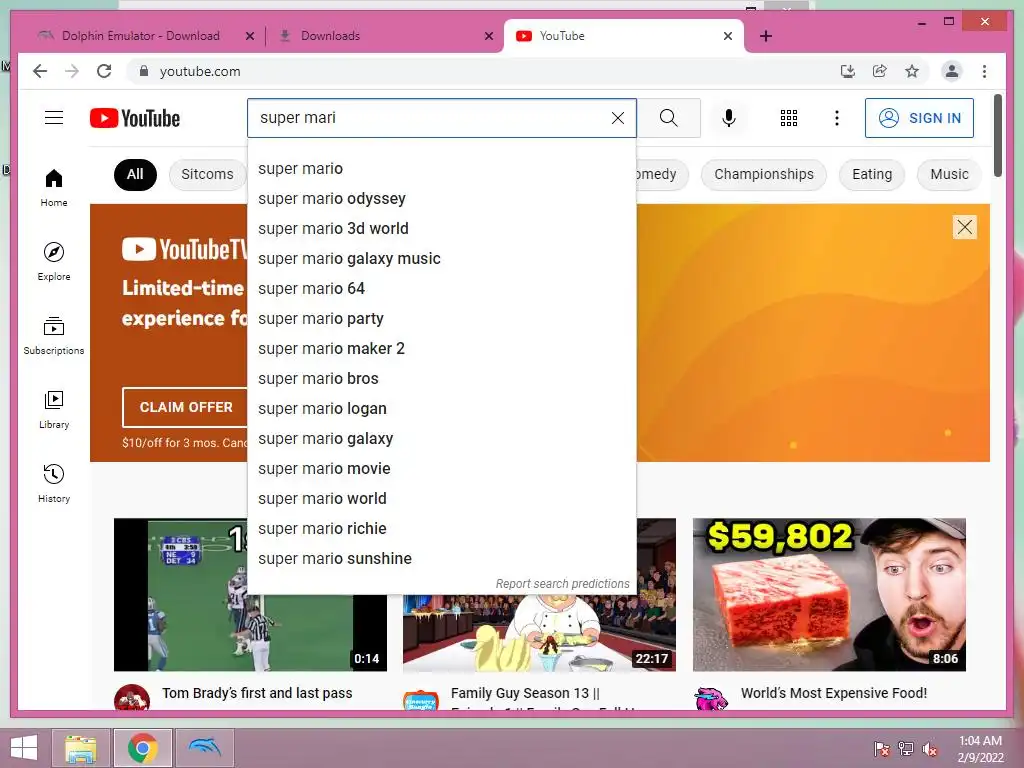Click Report search predictions link
The width and height of the screenshot is (1024, 768).
(562, 584)
